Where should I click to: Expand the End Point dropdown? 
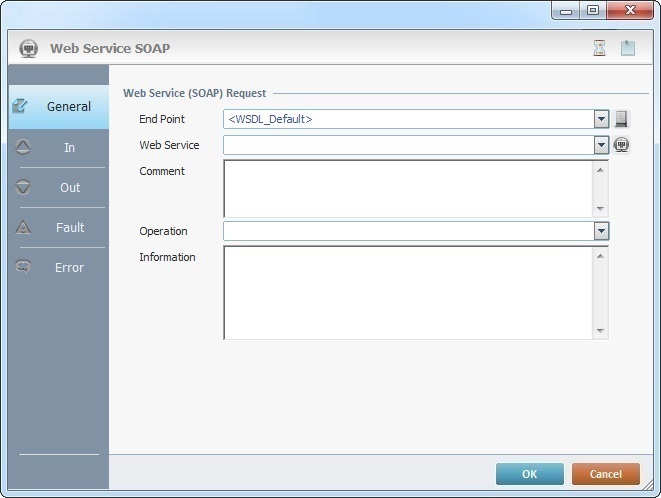pyautogui.click(x=601, y=119)
